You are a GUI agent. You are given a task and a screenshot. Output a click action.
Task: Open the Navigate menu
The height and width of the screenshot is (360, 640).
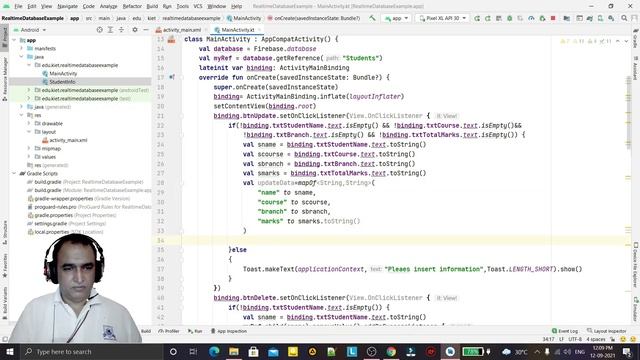pos(67,6)
